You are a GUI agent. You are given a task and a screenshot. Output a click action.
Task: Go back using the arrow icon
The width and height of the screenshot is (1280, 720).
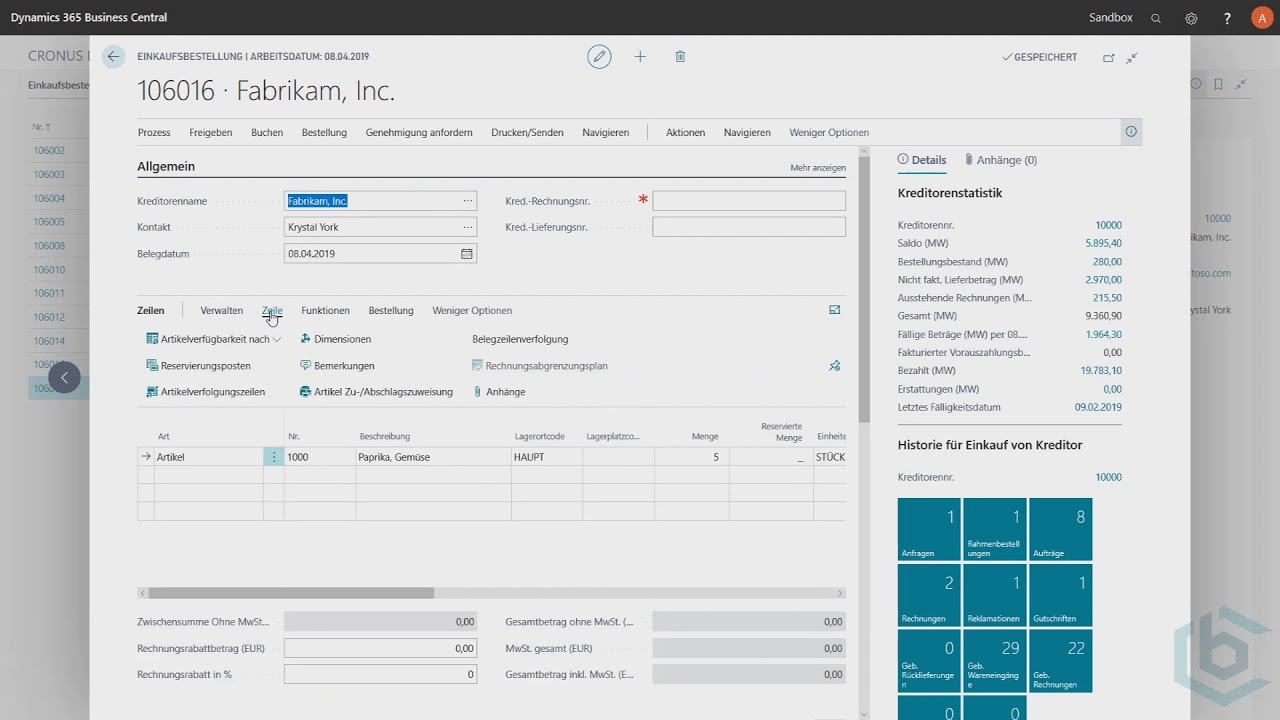[x=113, y=57]
